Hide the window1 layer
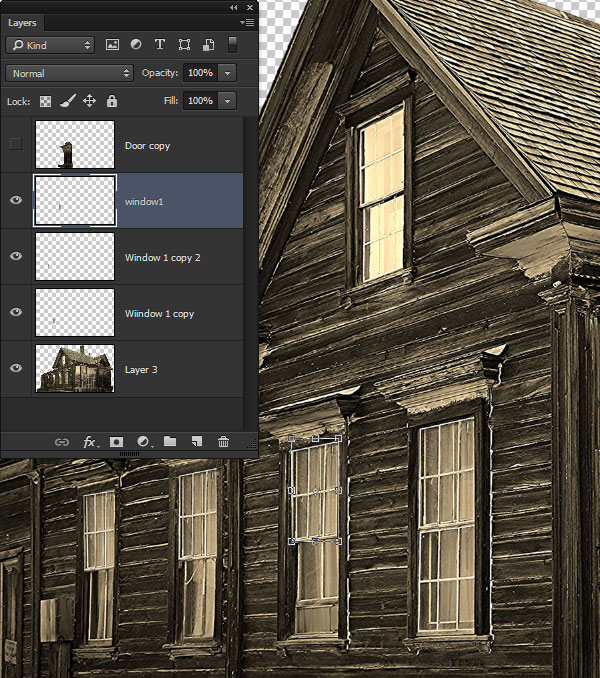Image resolution: width=600 pixels, height=678 pixels. tap(15, 201)
